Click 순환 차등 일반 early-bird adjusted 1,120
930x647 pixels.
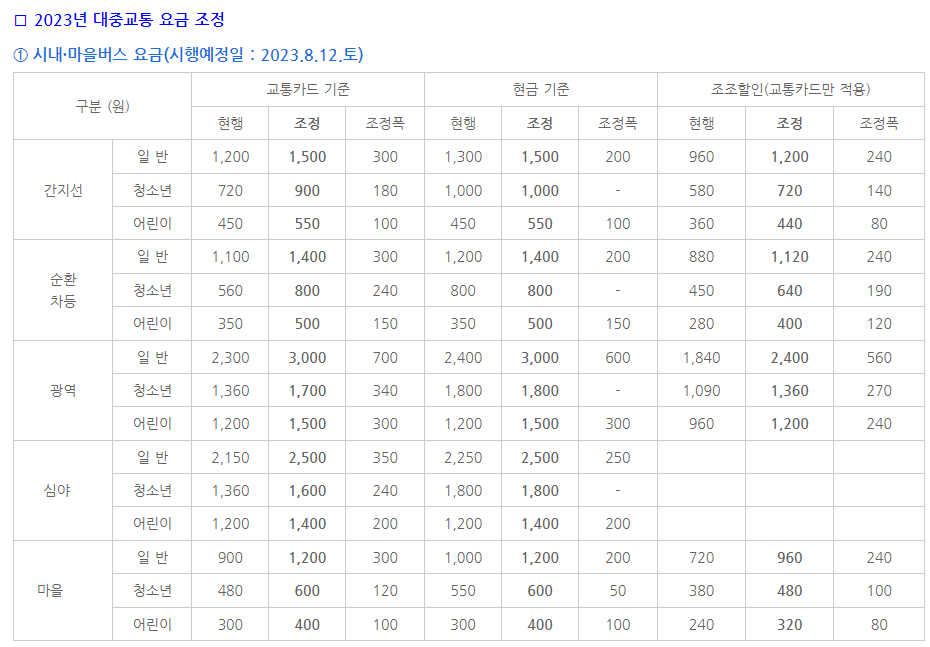789,257
